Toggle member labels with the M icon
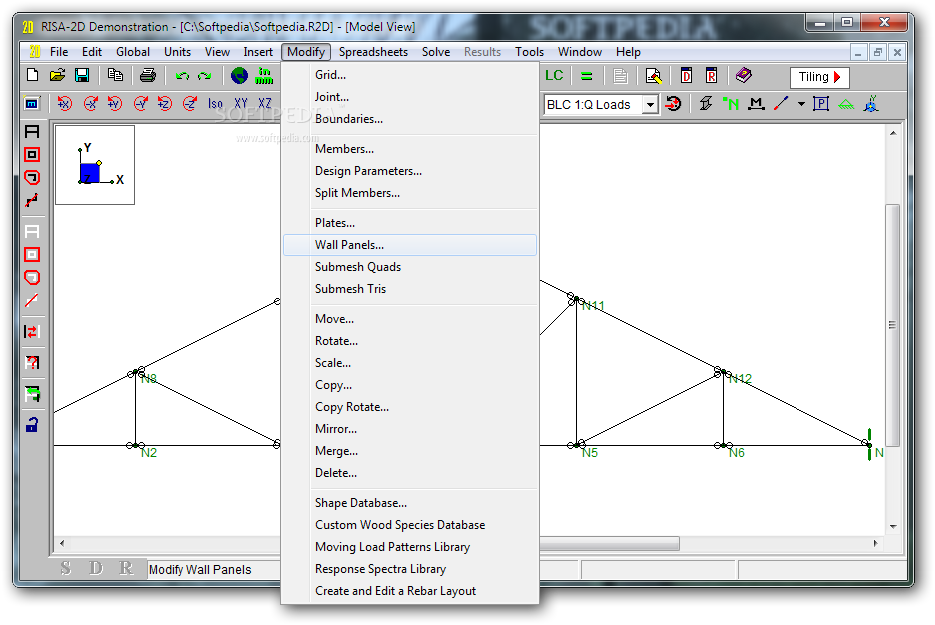This screenshot has width=935, height=625. [x=756, y=104]
